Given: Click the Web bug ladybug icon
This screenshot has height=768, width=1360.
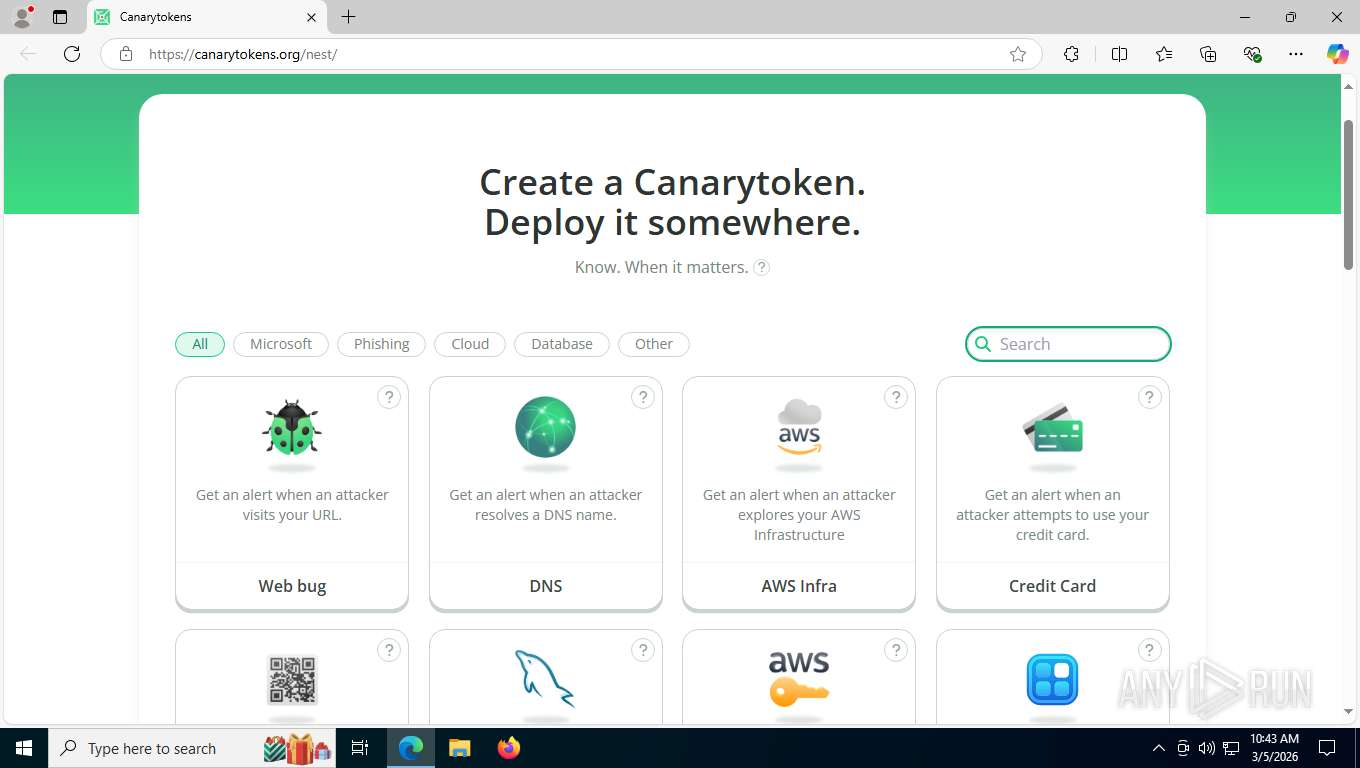Looking at the screenshot, I should [292, 428].
